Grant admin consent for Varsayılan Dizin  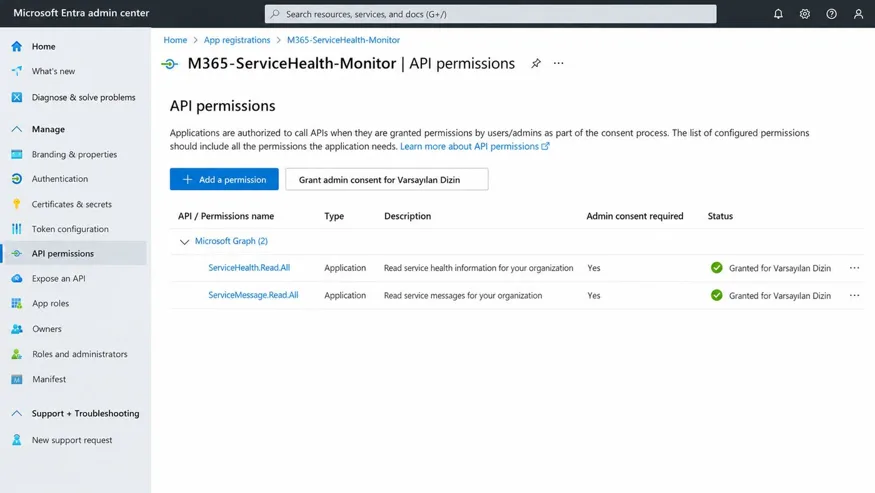pyautogui.click(x=387, y=179)
